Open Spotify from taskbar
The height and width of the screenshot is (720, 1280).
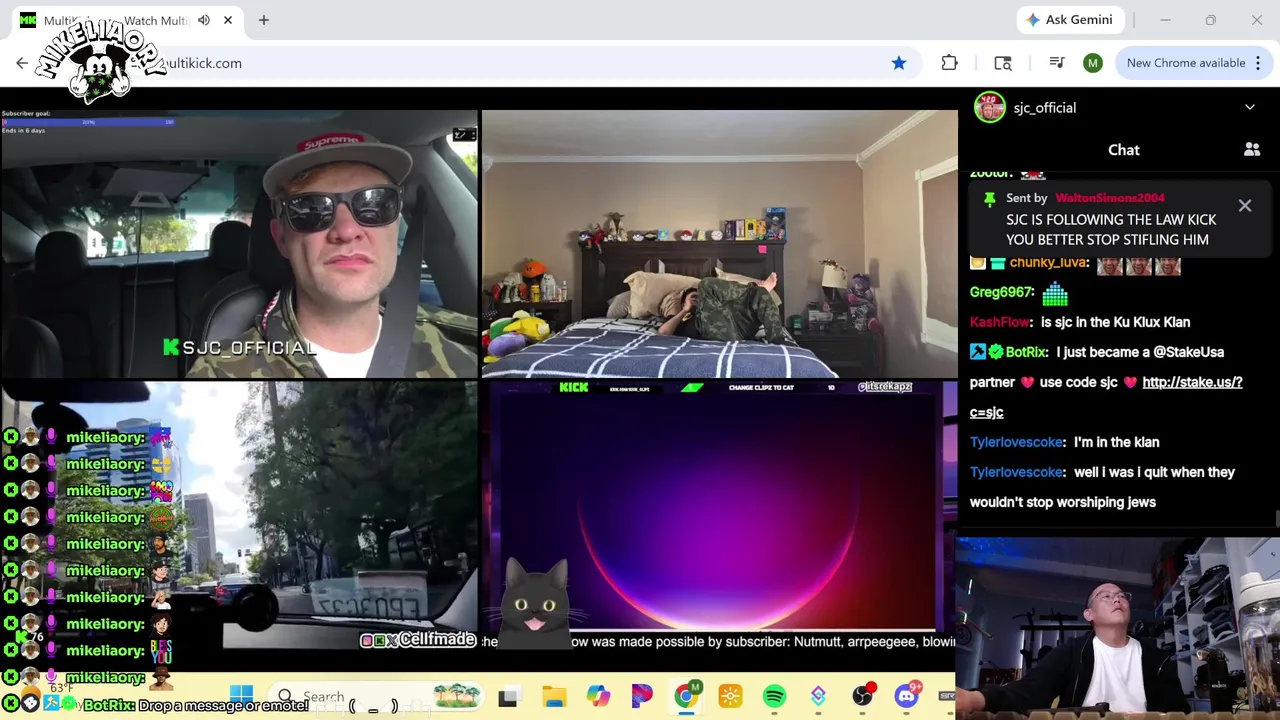774,697
